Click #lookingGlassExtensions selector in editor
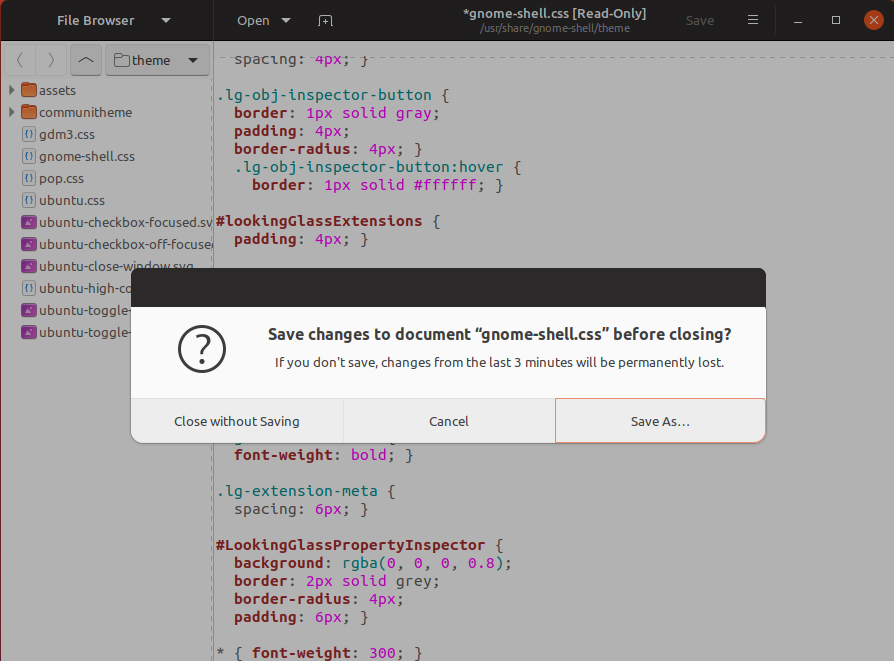This screenshot has width=894, height=661. click(x=319, y=221)
